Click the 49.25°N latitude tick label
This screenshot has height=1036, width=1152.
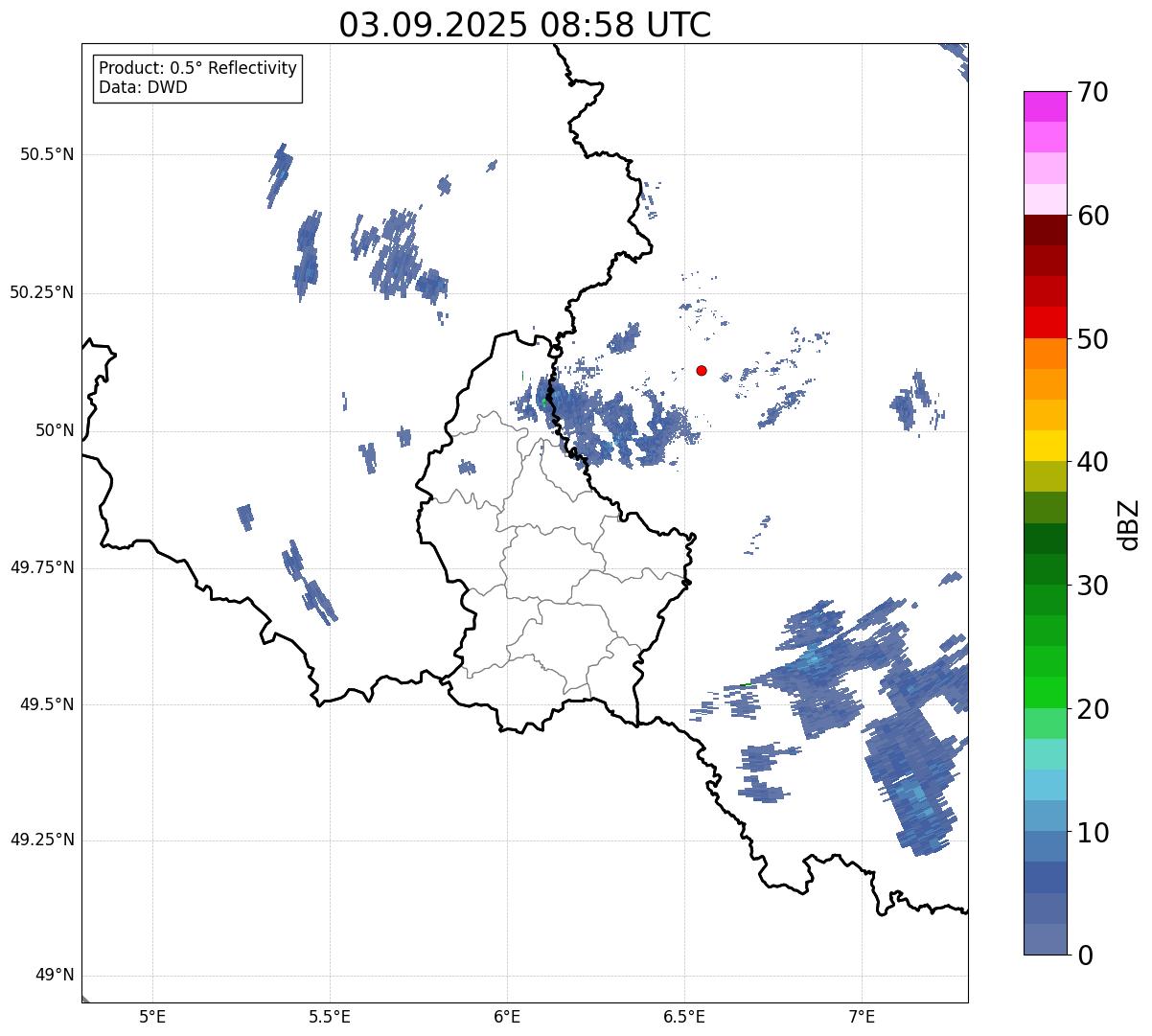[x=41, y=840]
